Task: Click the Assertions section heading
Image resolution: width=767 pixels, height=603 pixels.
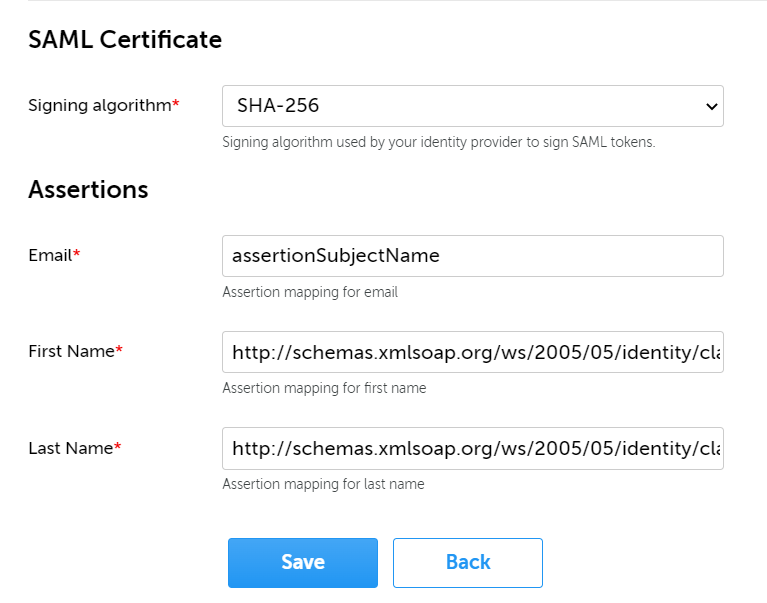Action: point(88,189)
